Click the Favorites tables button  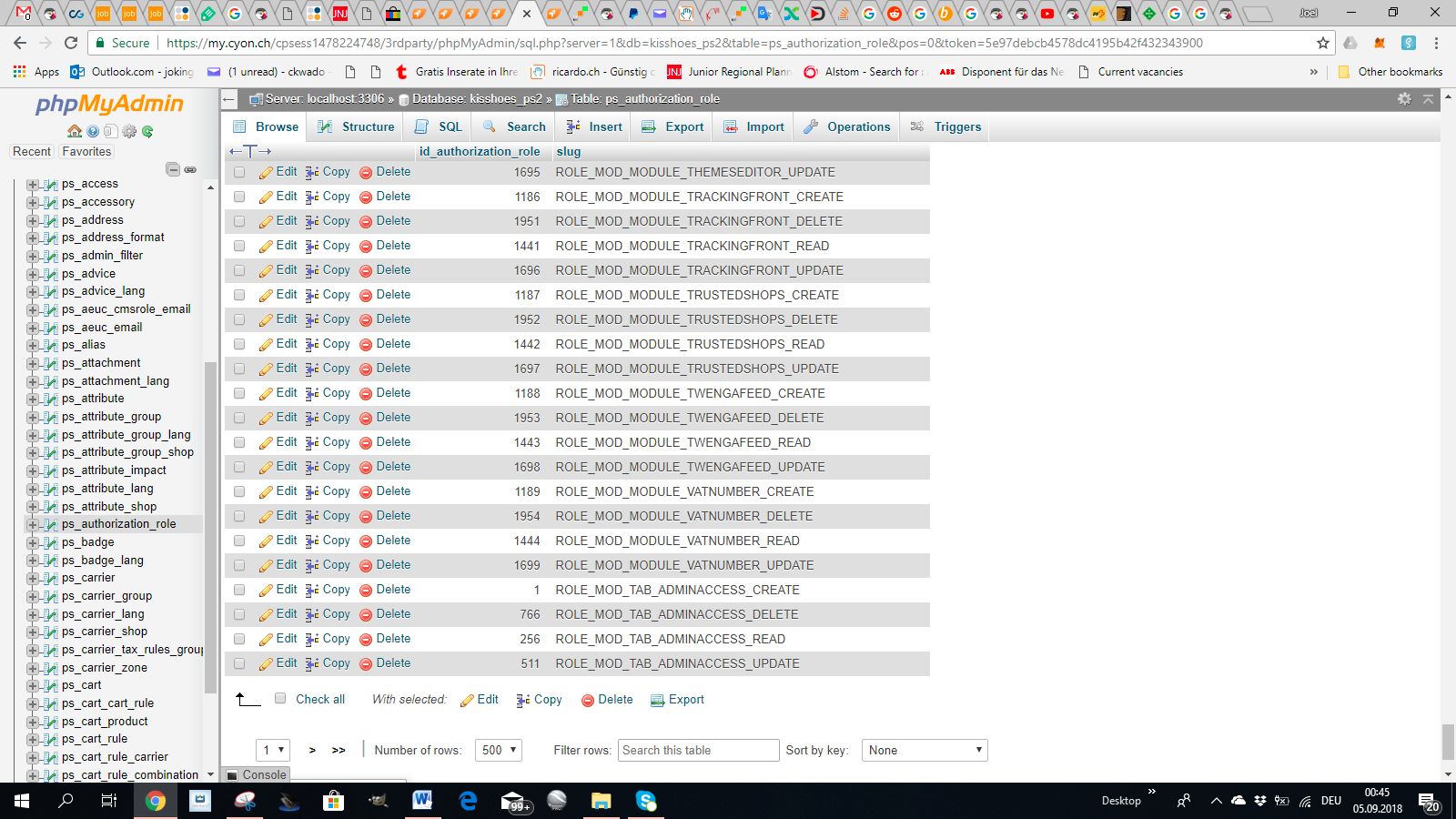tap(86, 152)
